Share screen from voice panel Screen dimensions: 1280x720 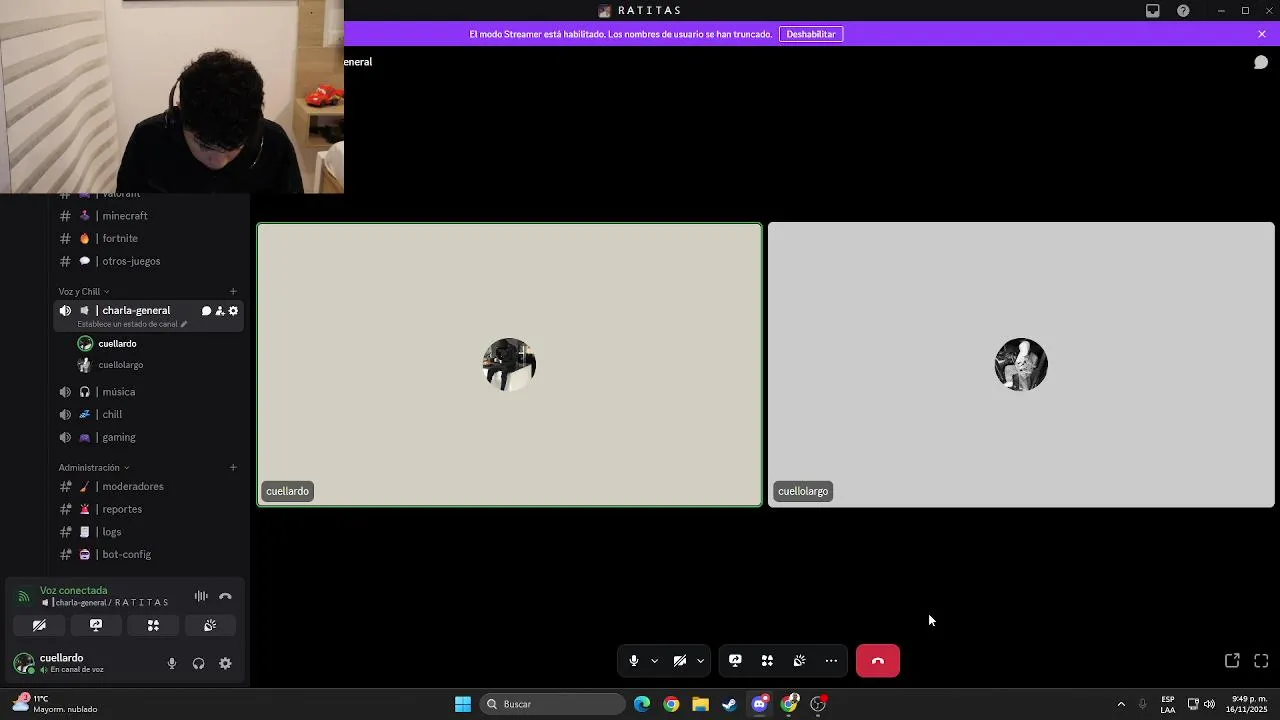click(x=96, y=625)
